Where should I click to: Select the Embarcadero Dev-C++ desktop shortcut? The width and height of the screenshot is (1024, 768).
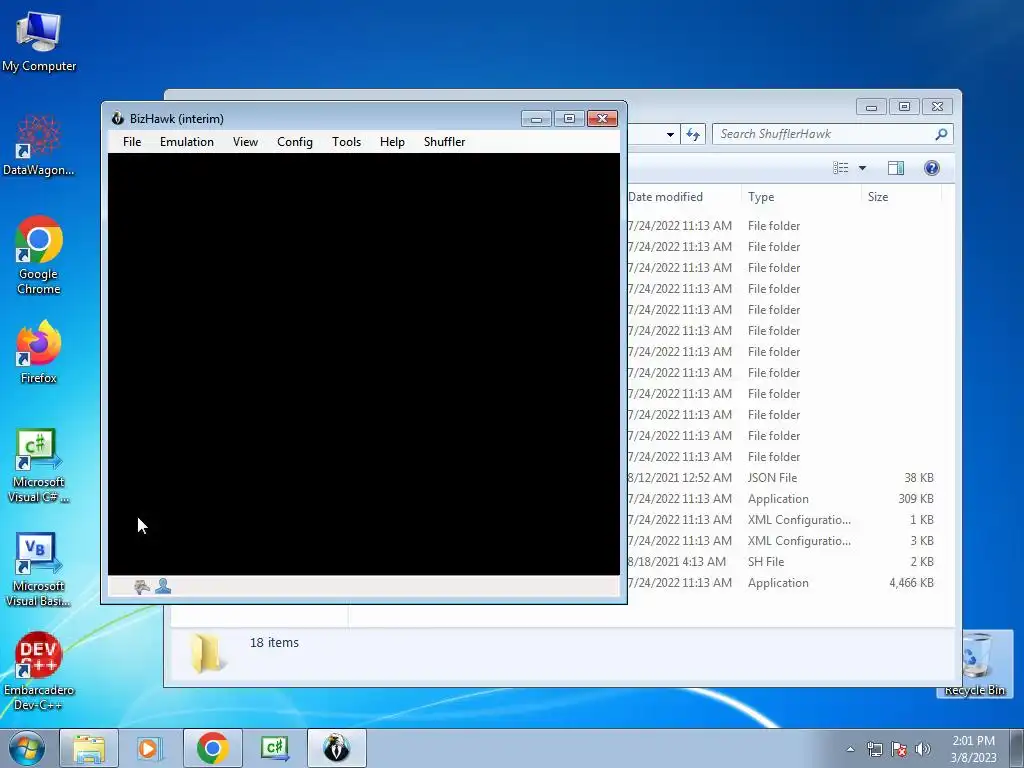point(39,671)
